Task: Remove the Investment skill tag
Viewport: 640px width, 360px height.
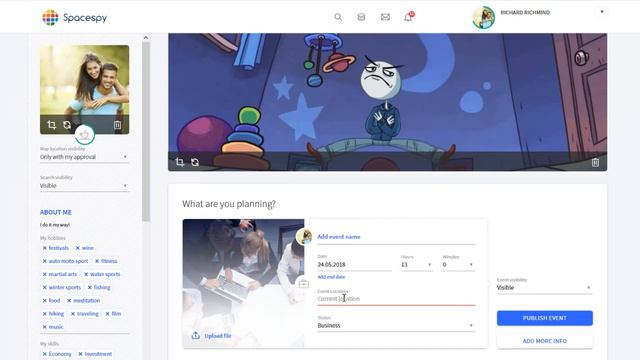Action: point(80,354)
